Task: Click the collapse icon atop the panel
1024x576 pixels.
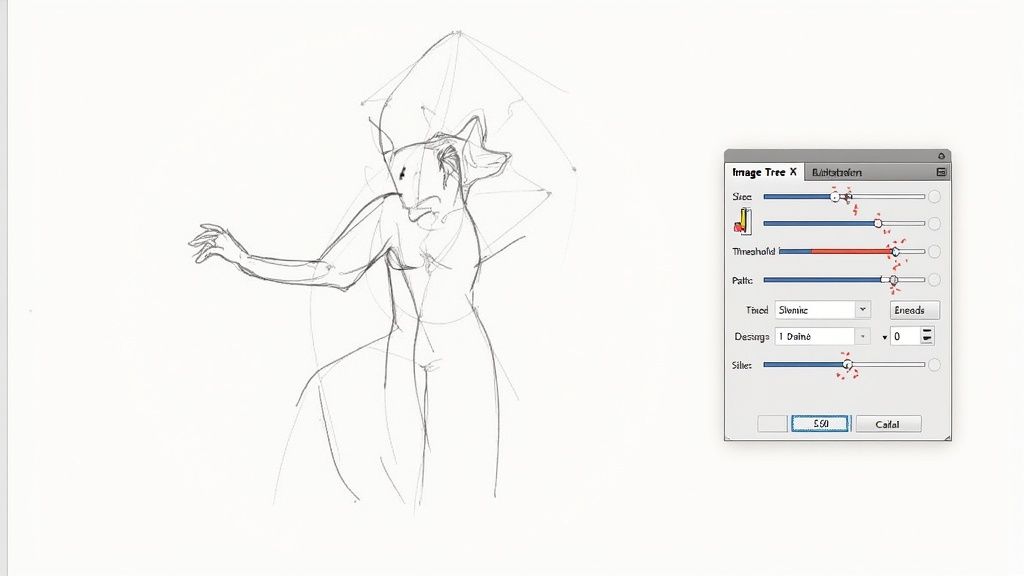Action: click(x=941, y=156)
